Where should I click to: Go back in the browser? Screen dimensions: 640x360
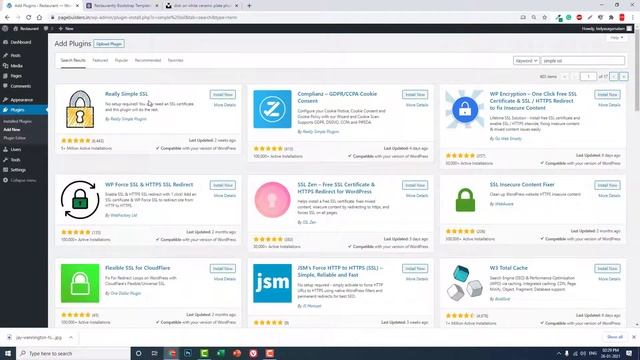pyautogui.click(x=7, y=18)
